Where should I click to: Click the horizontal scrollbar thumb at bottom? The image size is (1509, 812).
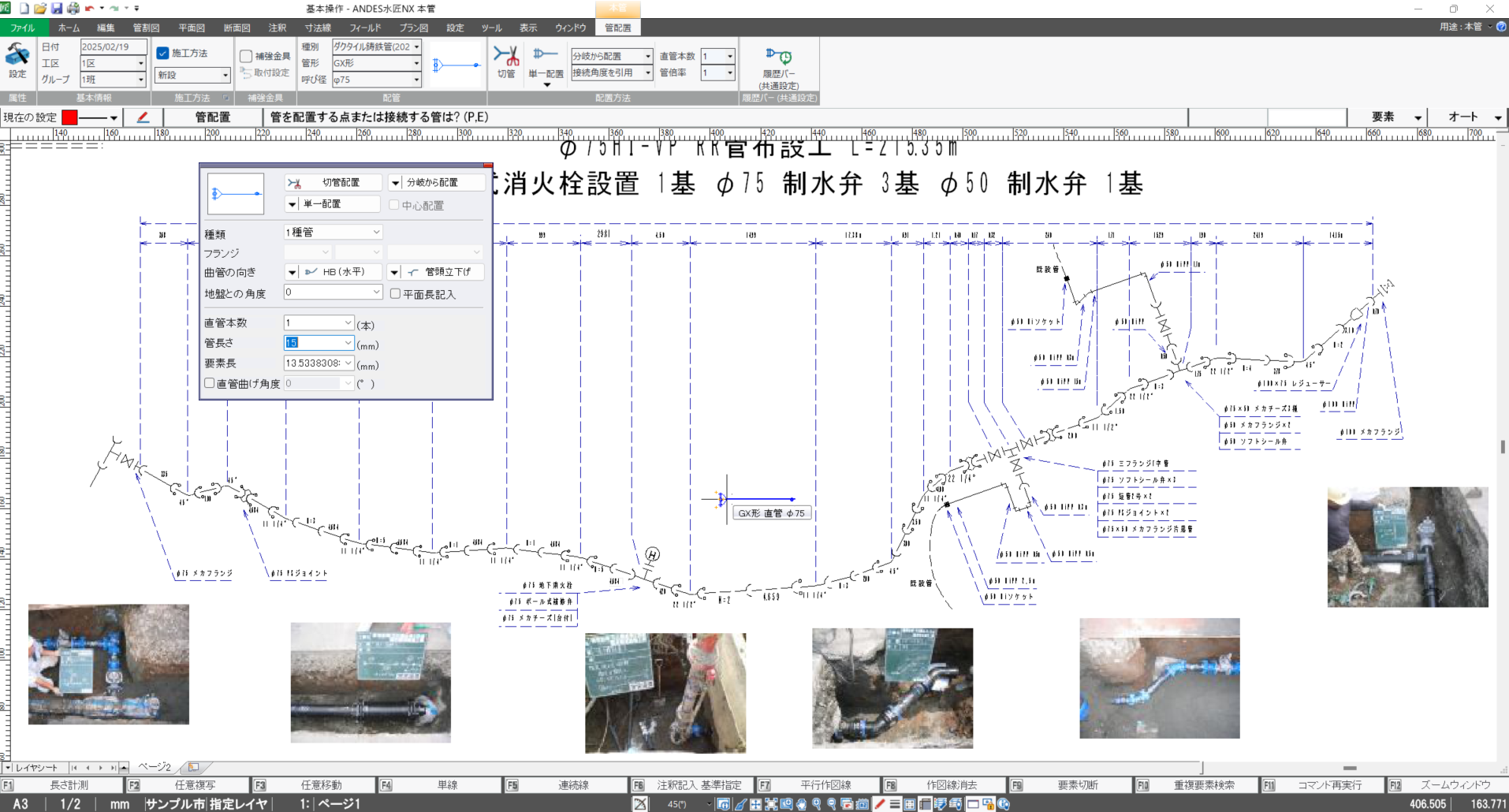(x=1350, y=768)
